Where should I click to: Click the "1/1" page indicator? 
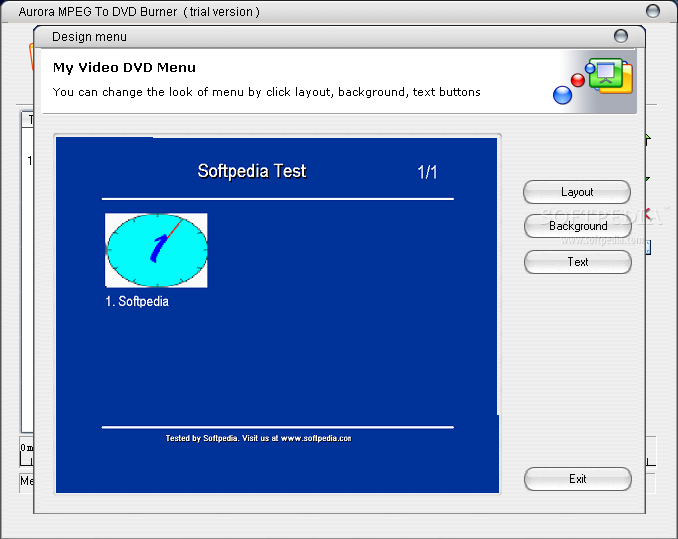(x=427, y=172)
